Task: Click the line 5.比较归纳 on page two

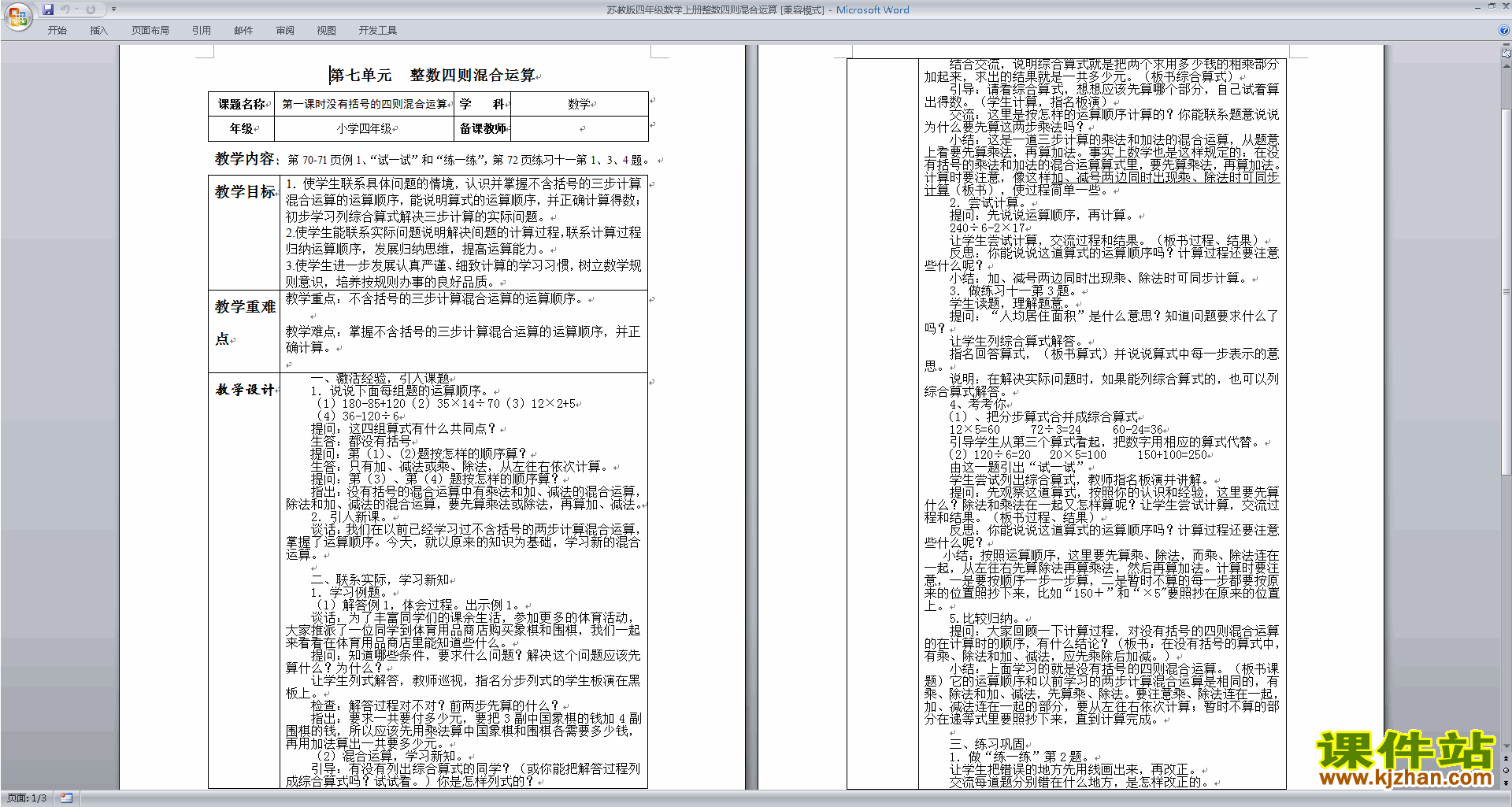Action: (x=984, y=618)
